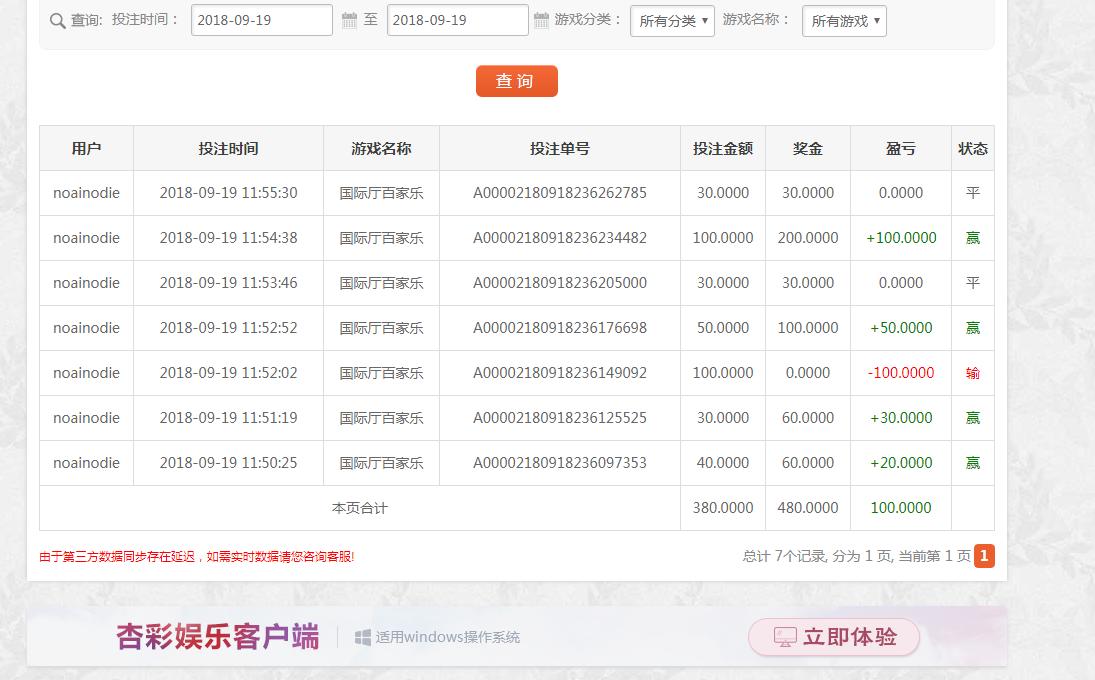Go to page 1 in pagination
The image size is (1095, 680).
(984, 556)
